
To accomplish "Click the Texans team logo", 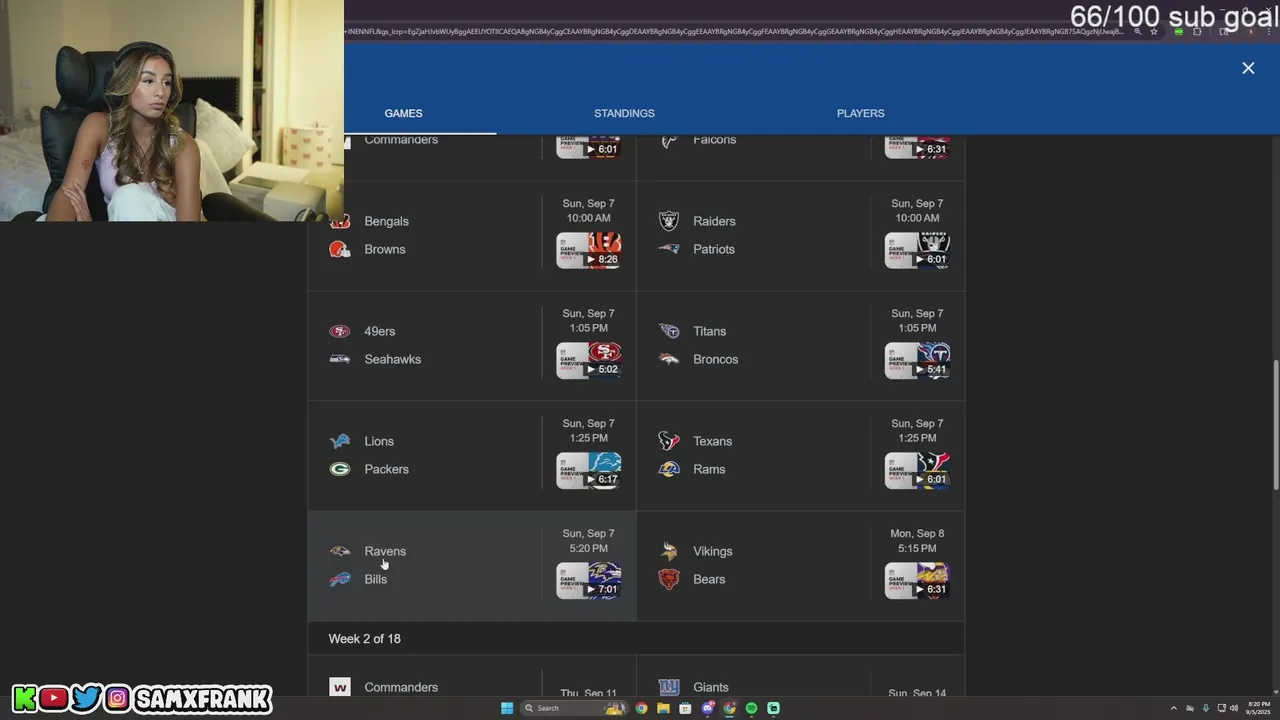I will click(x=669, y=441).
